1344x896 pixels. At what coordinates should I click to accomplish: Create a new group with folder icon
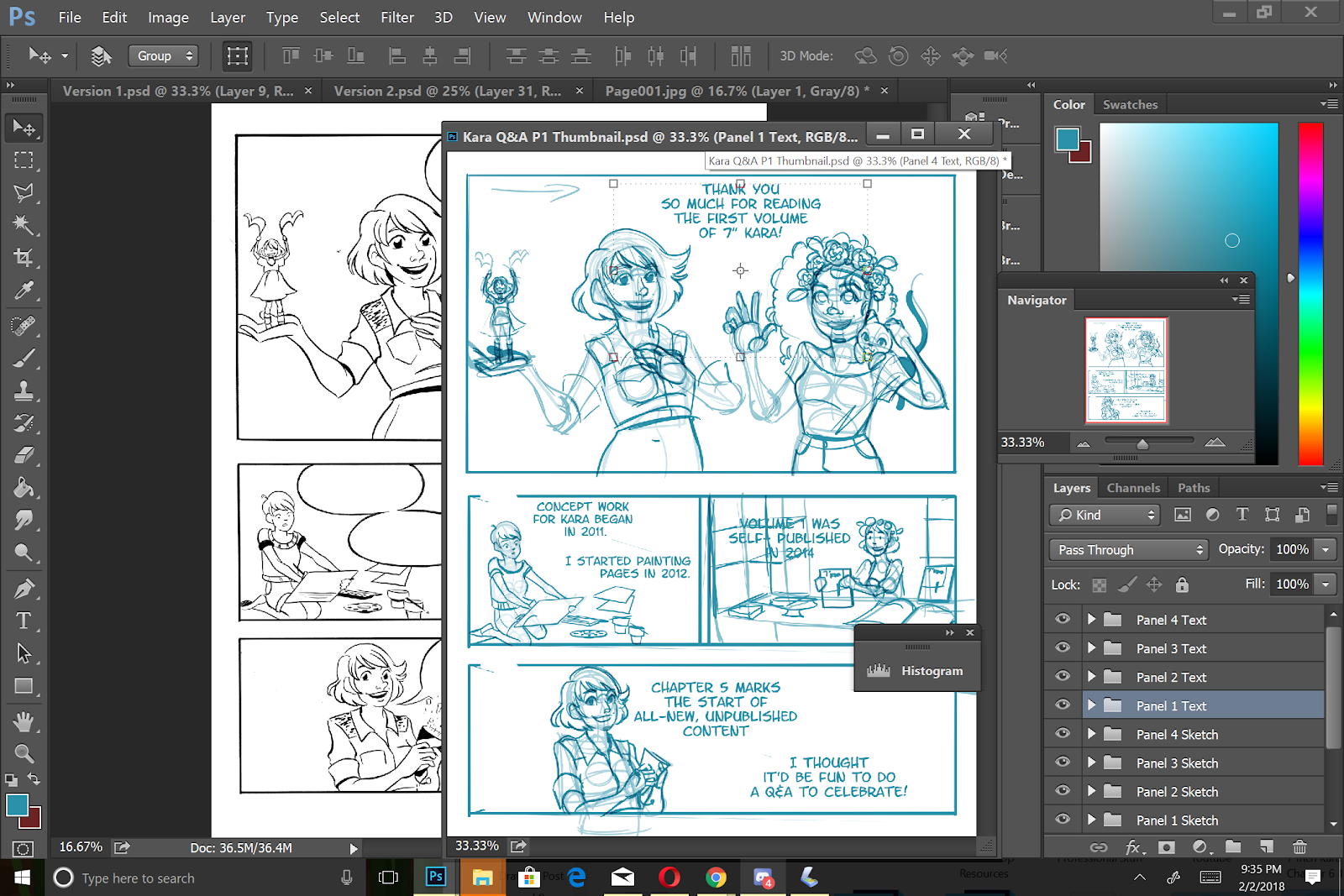click(x=1233, y=846)
